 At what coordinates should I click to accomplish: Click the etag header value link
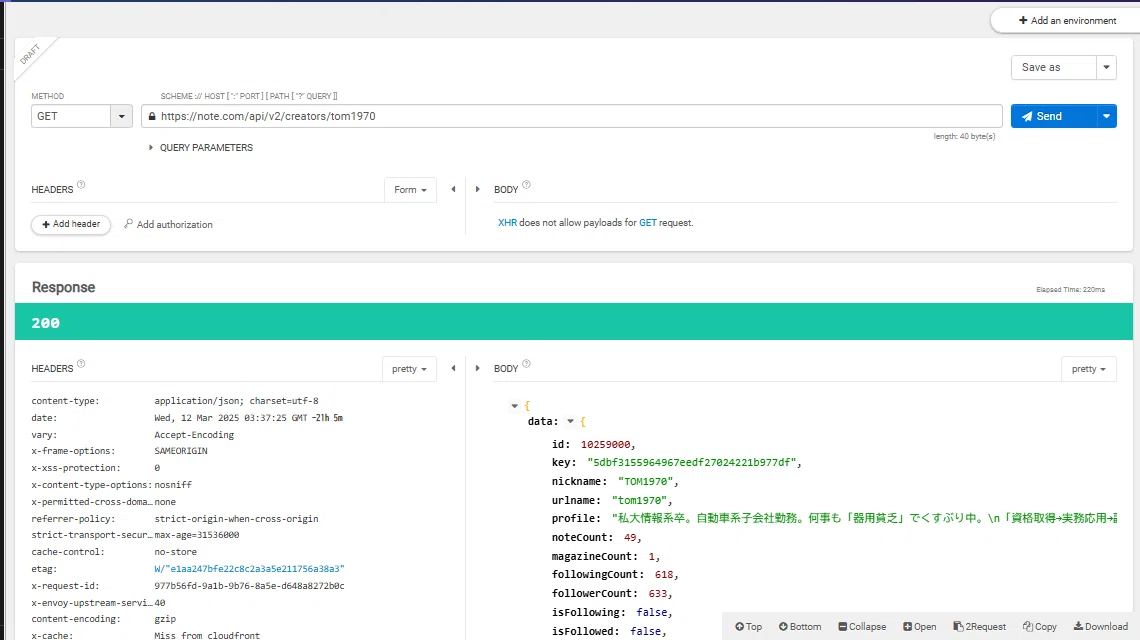[x=249, y=569]
